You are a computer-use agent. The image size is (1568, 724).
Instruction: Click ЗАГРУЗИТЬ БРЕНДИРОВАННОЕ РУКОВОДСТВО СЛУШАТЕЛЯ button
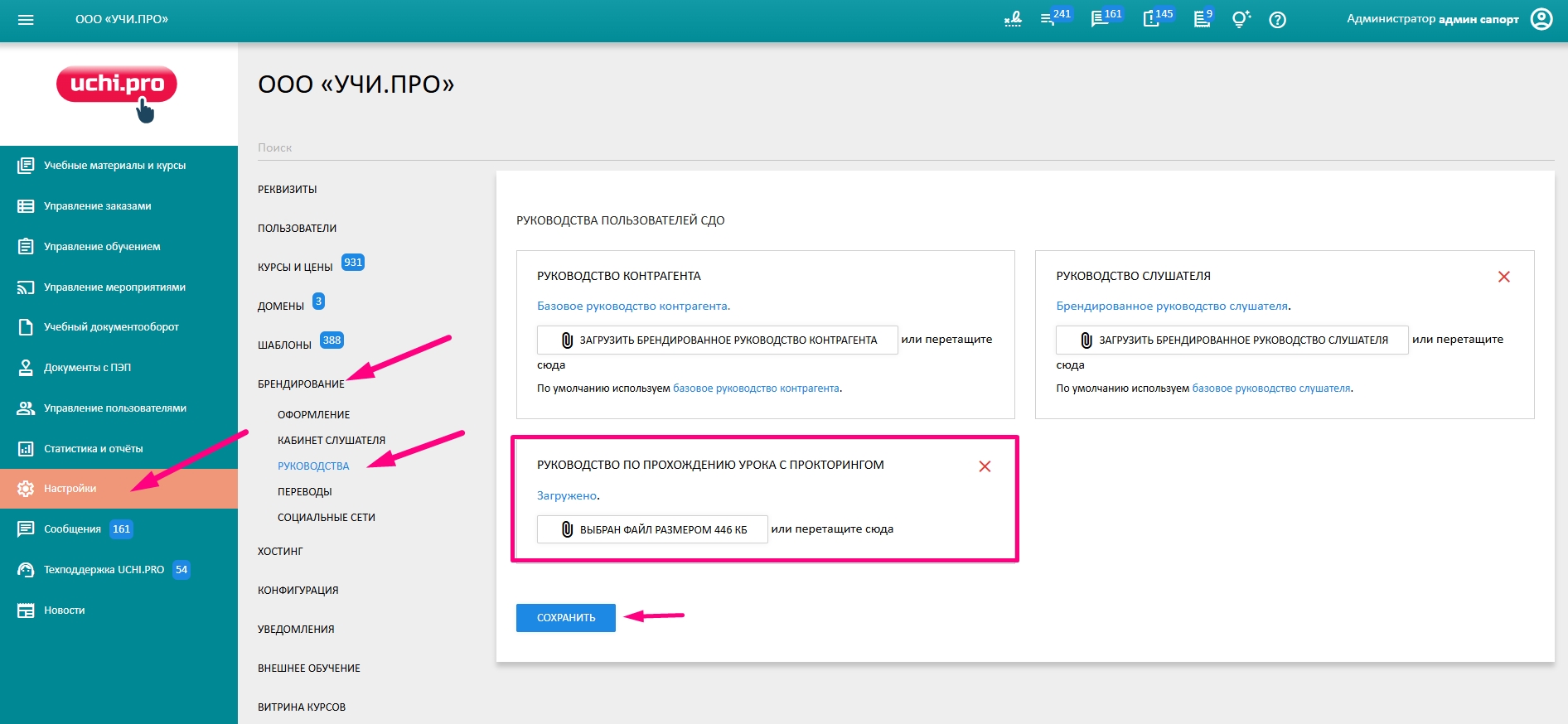point(1232,340)
